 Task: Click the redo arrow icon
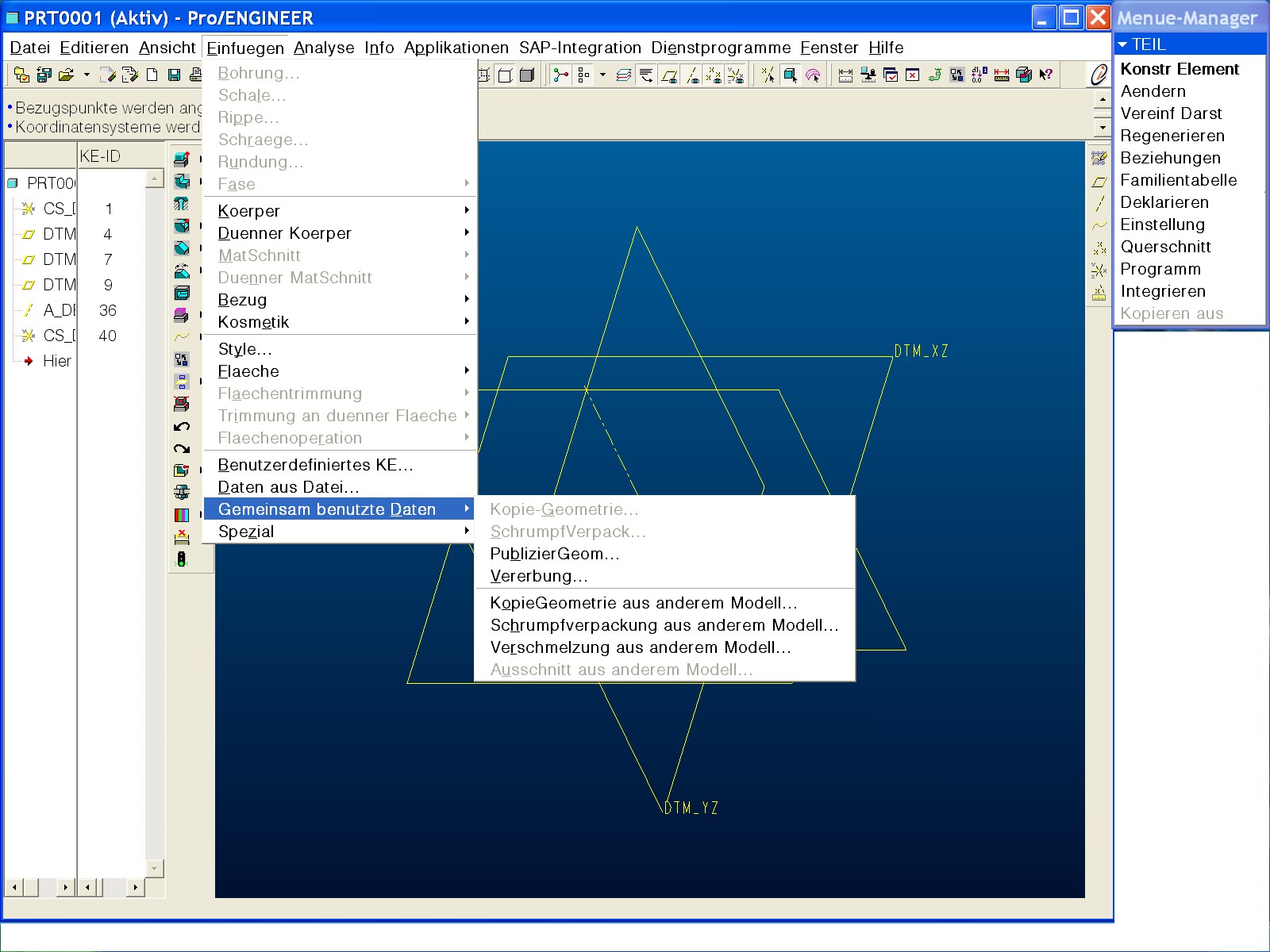pyautogui.click(x=182, y=449)
